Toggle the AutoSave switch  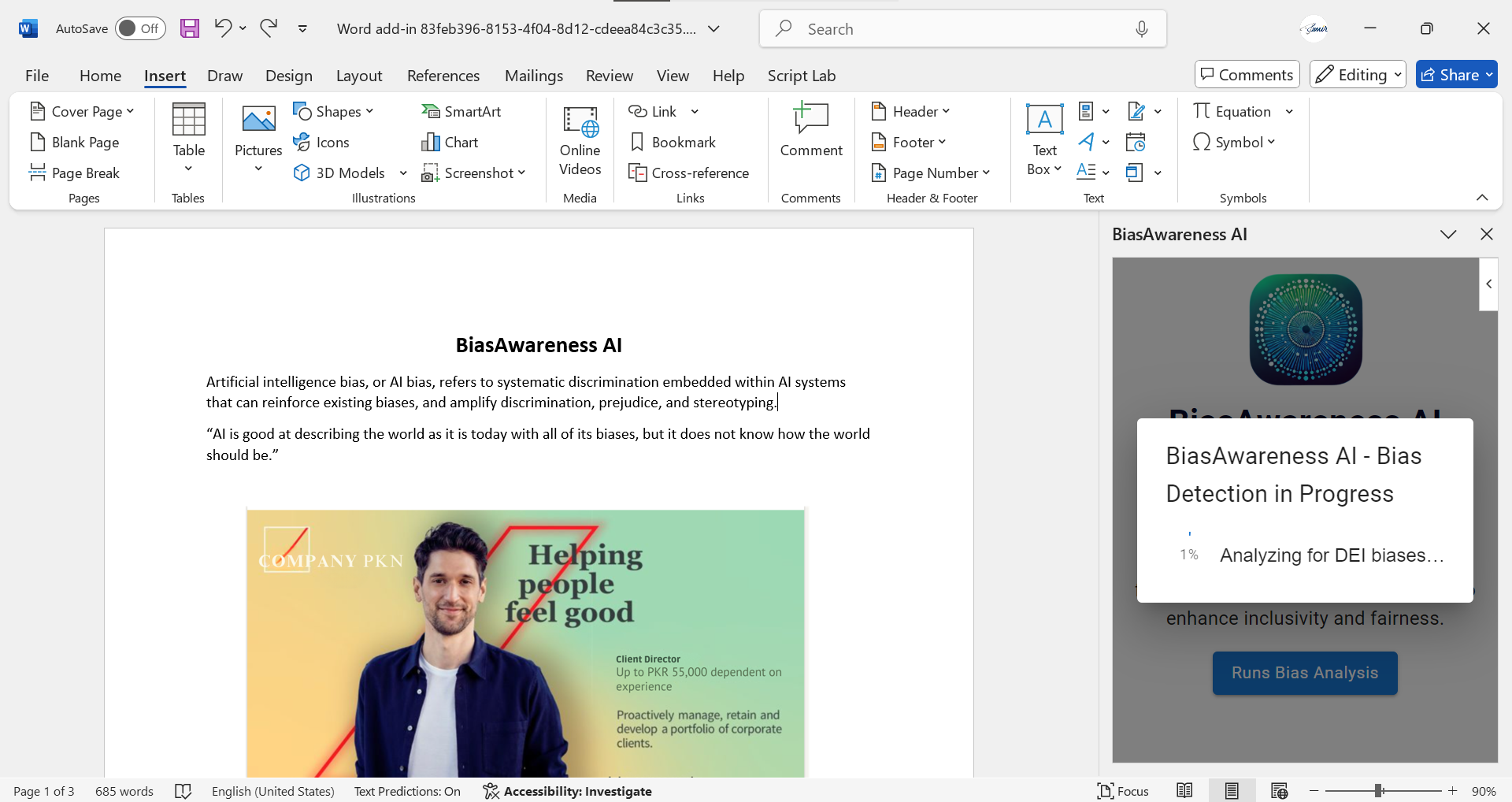[x=139, y=29]
